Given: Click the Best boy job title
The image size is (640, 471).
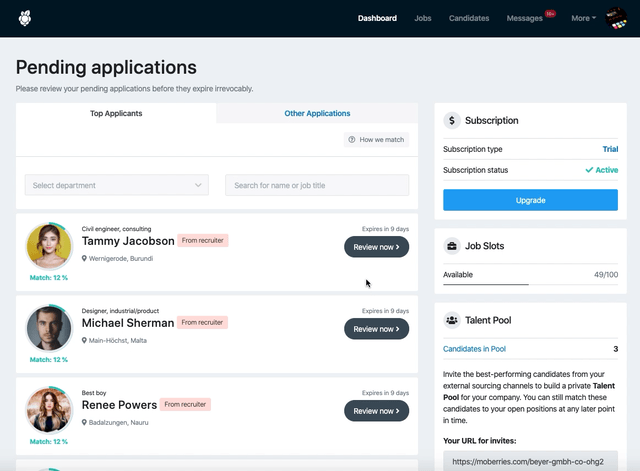Looking at the screenshot, I should [94, 393].
